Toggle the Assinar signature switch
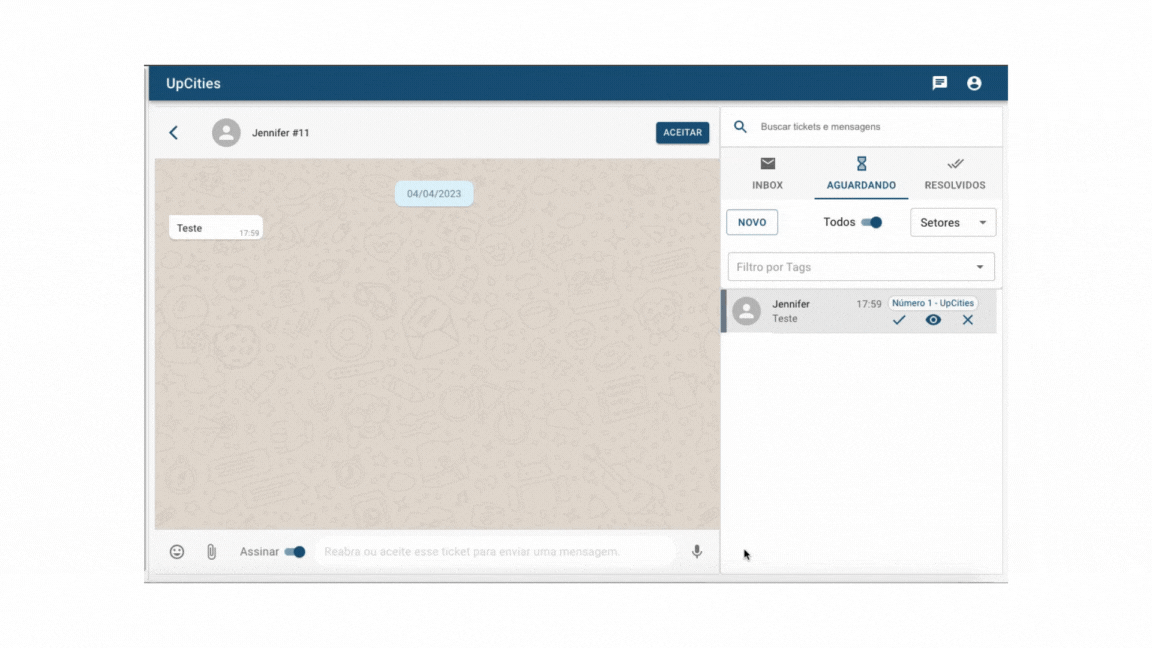1152x648 pixels. (295, 552)
